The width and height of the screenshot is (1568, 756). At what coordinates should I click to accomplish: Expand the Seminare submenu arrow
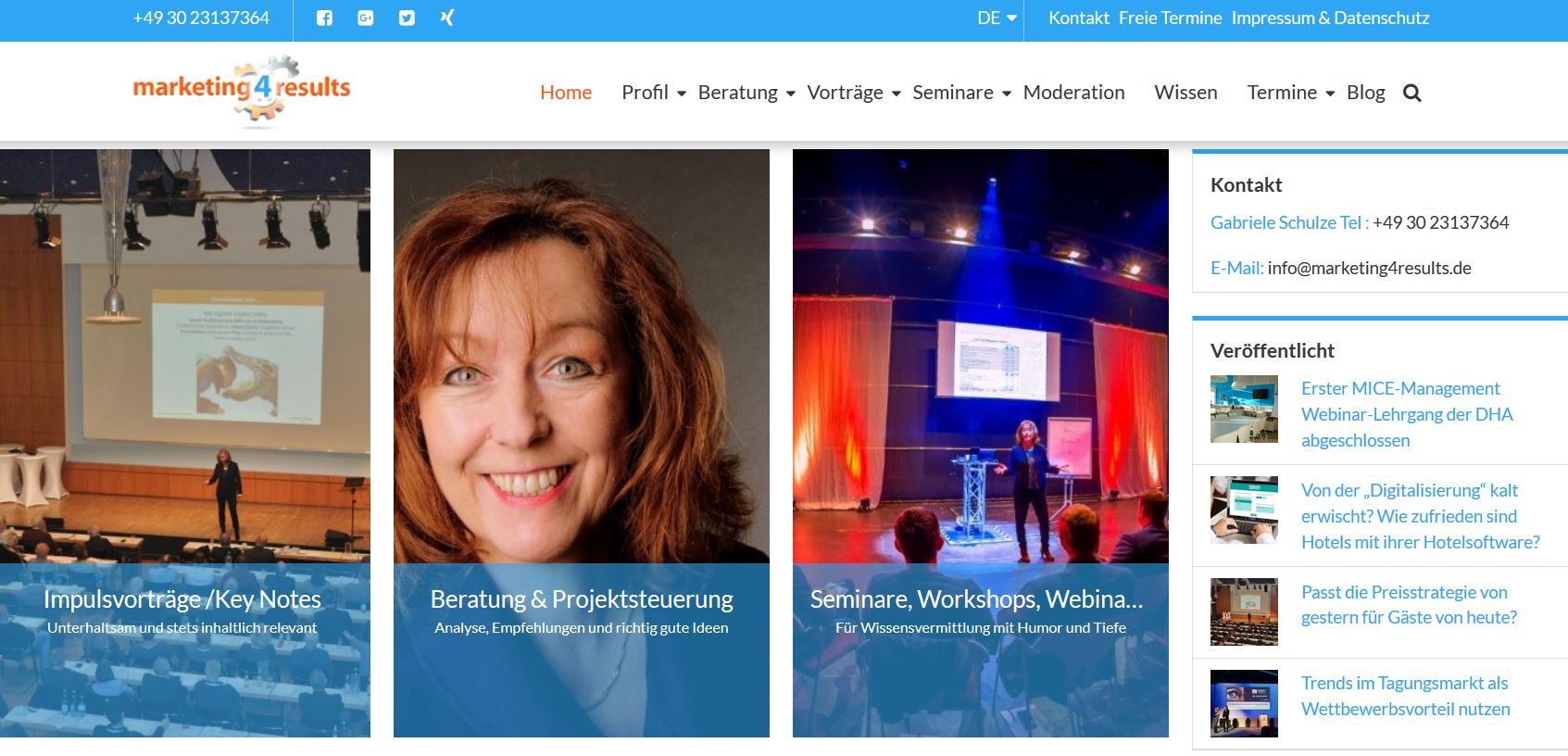click(x=1007, y=94)
